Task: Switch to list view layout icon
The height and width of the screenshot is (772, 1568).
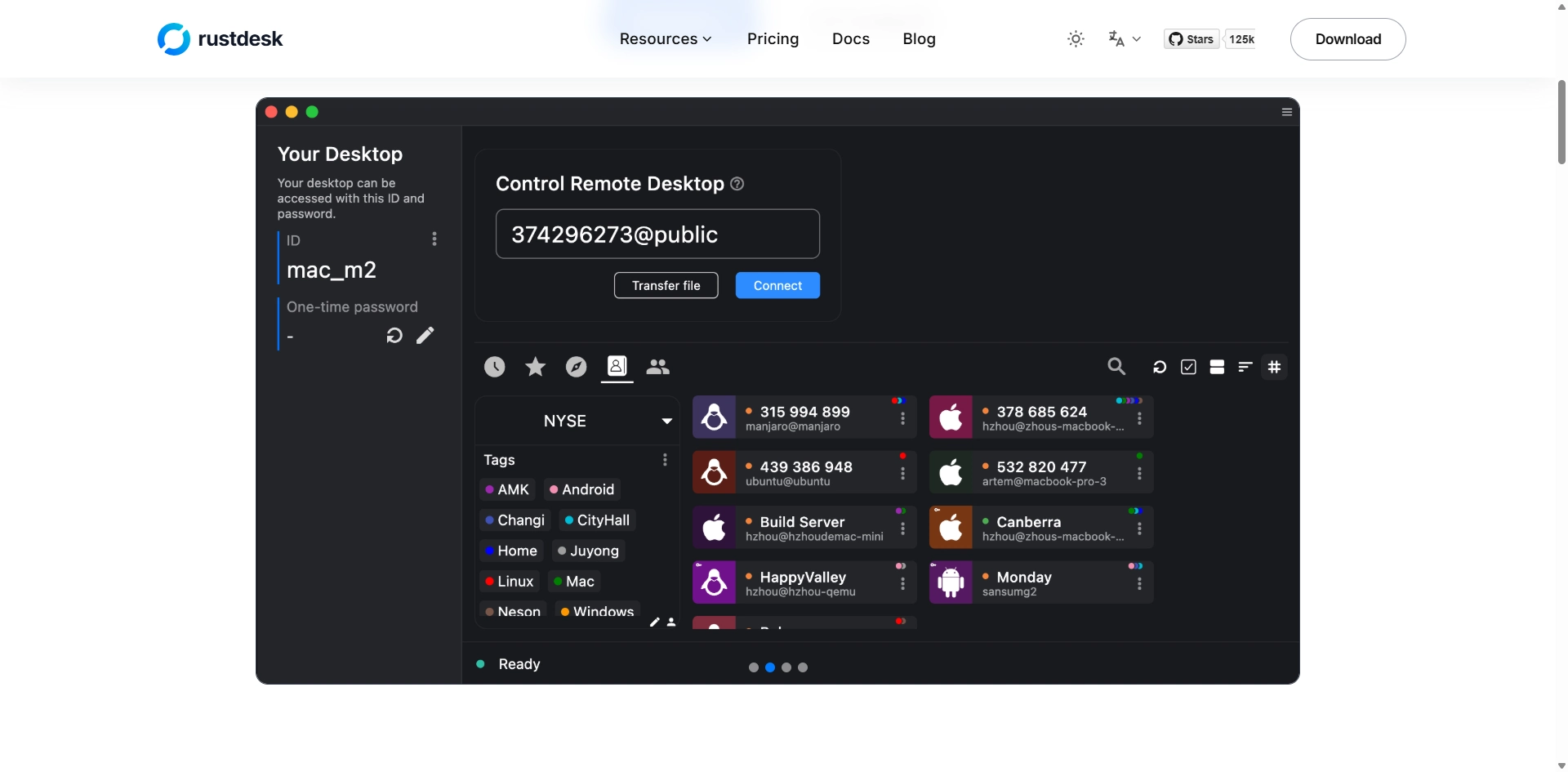Action: [x=1217, y=367]
